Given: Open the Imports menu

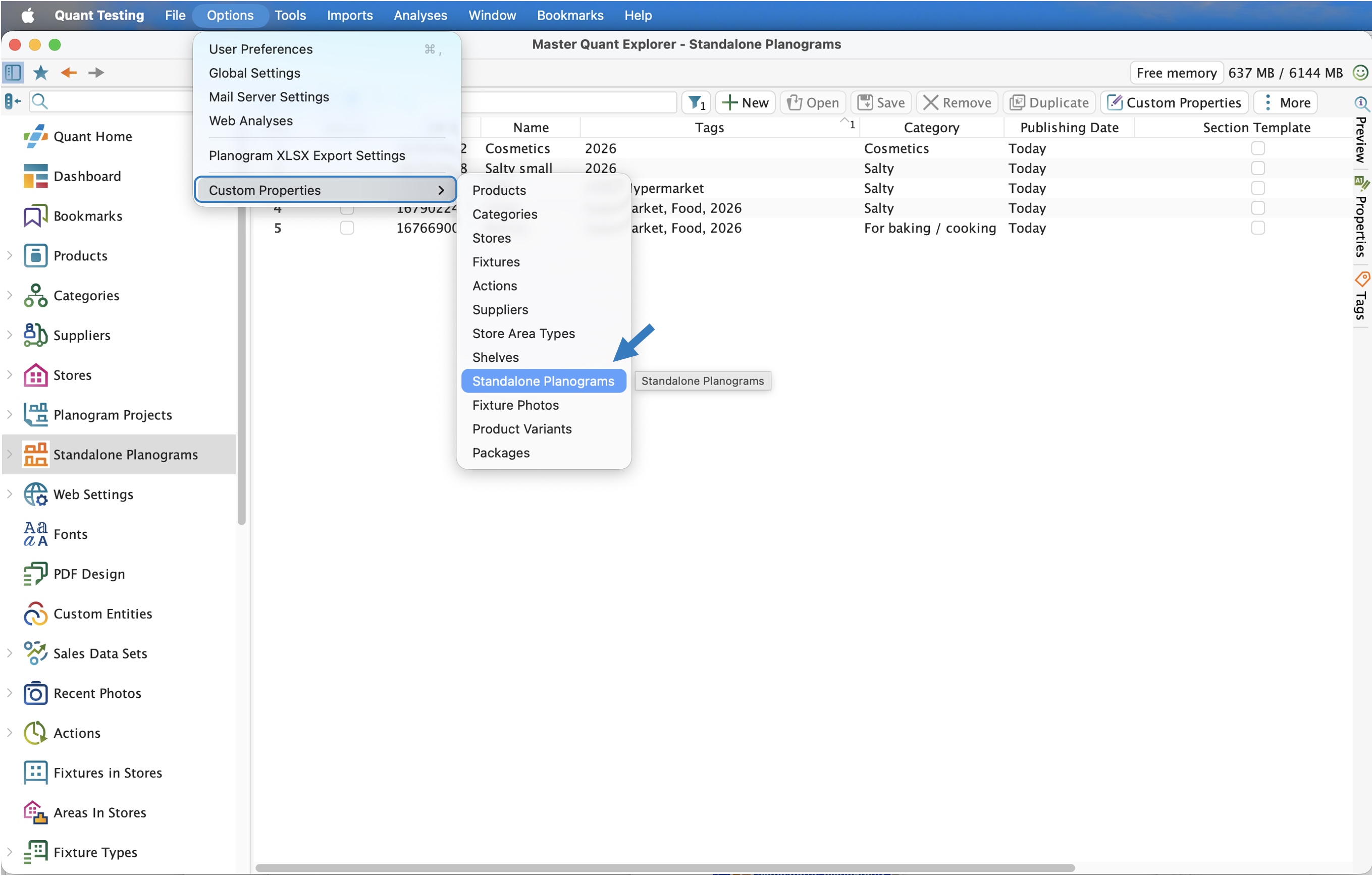Looking at the screenshot, I should [x=350, y=15].
